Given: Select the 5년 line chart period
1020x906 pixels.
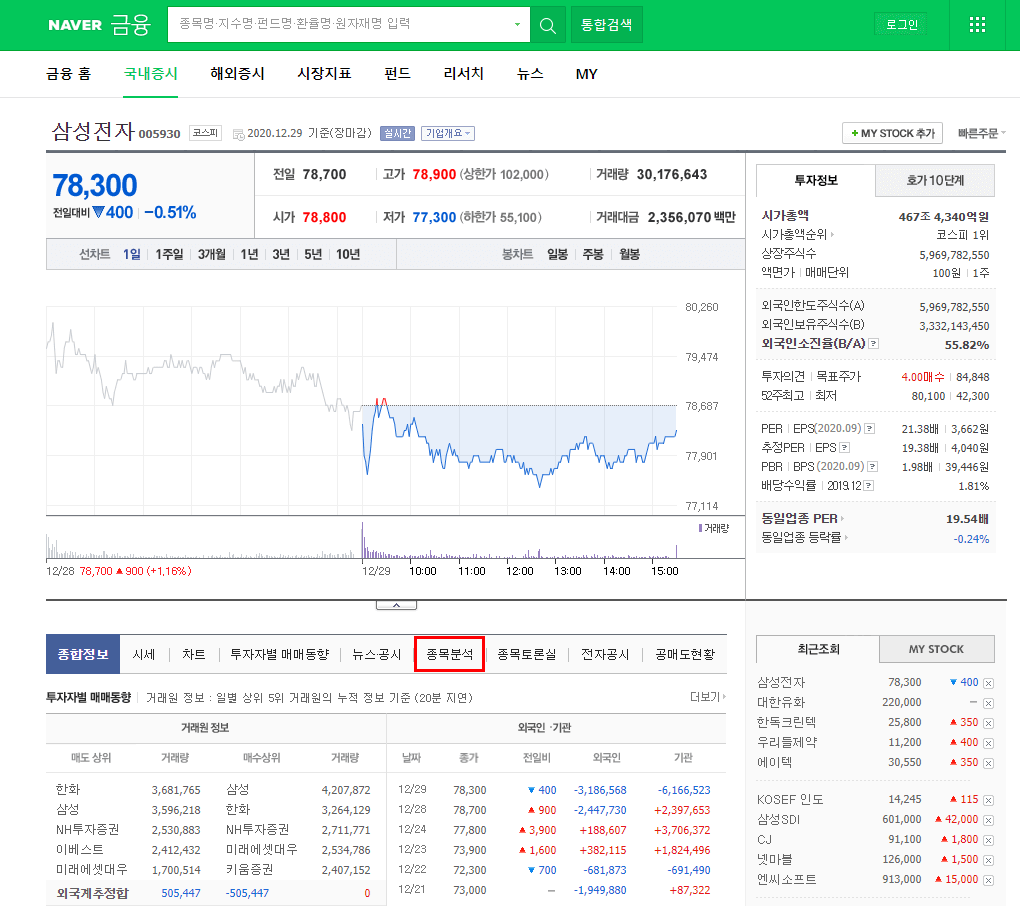Looking at the screenshot, I should click(x=313, y=254).
